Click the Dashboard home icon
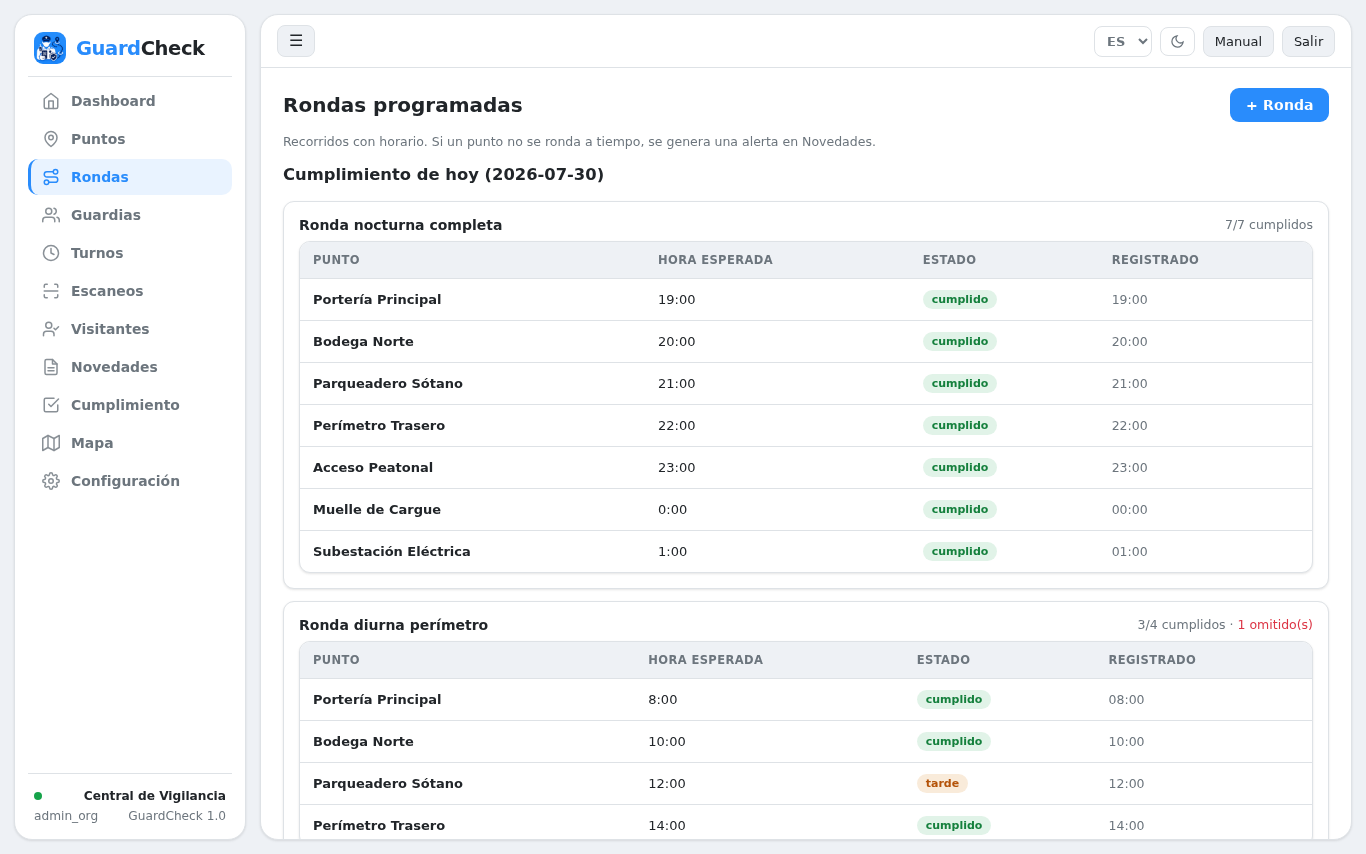This screenshot has height=854, width=1366. click(51, 101)
